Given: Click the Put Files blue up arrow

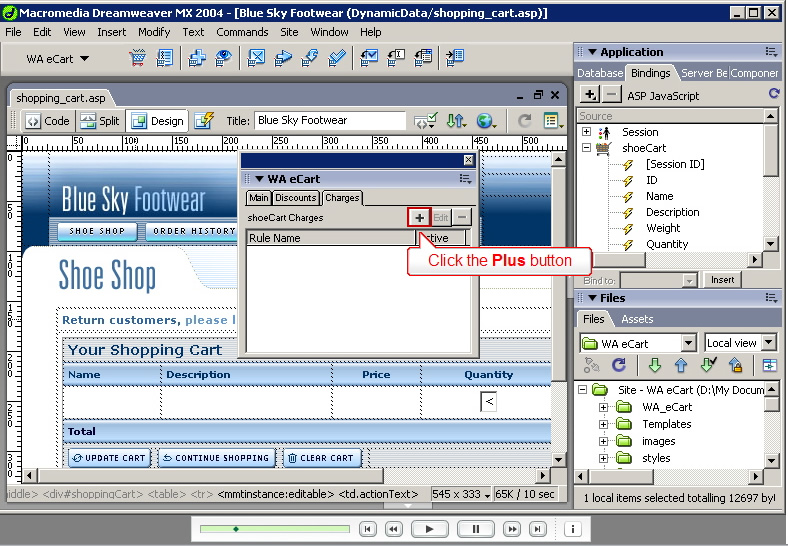Looking at the screenshot, I should 680,366.
